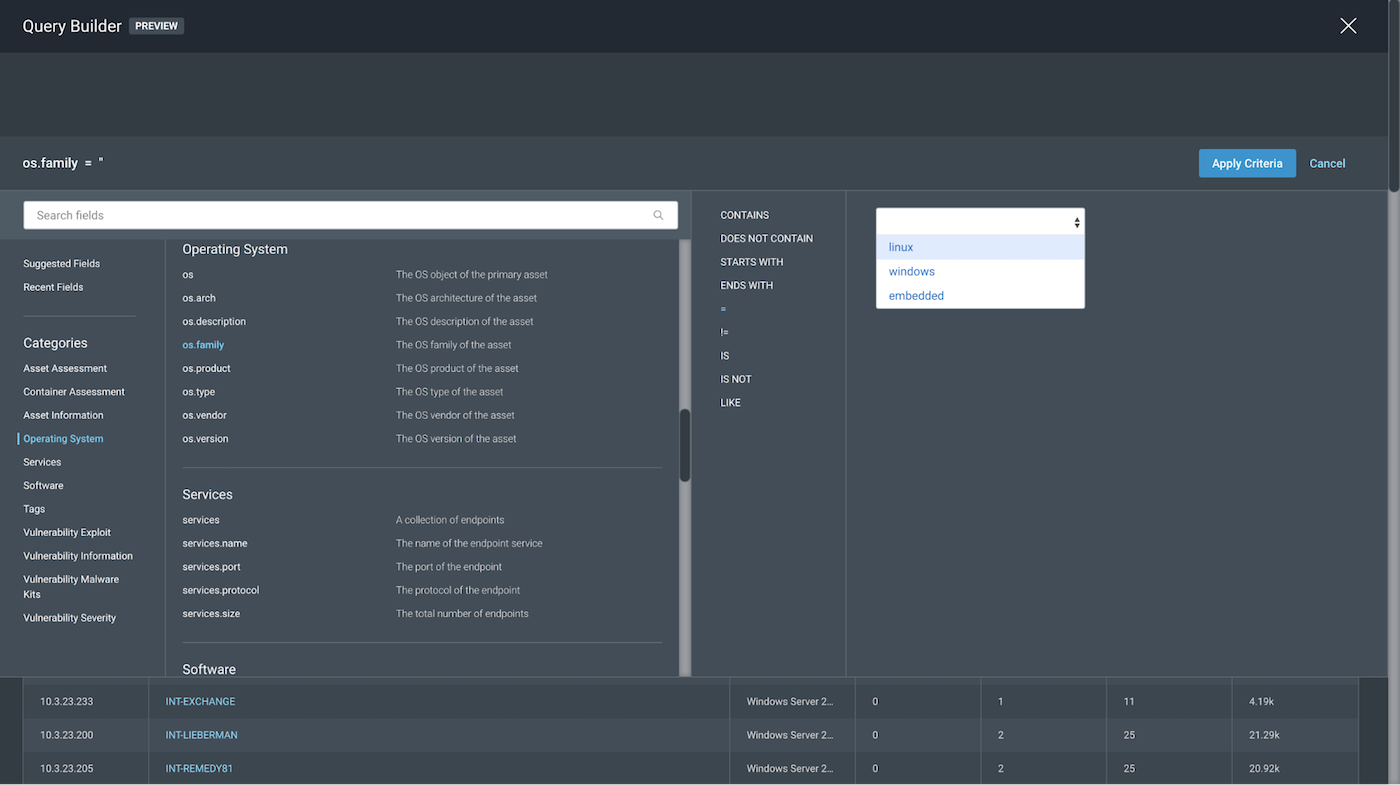Viewport: 1400px width, 785px height.
Task: Click Apply Criteria button
Action: (1246, 164)
